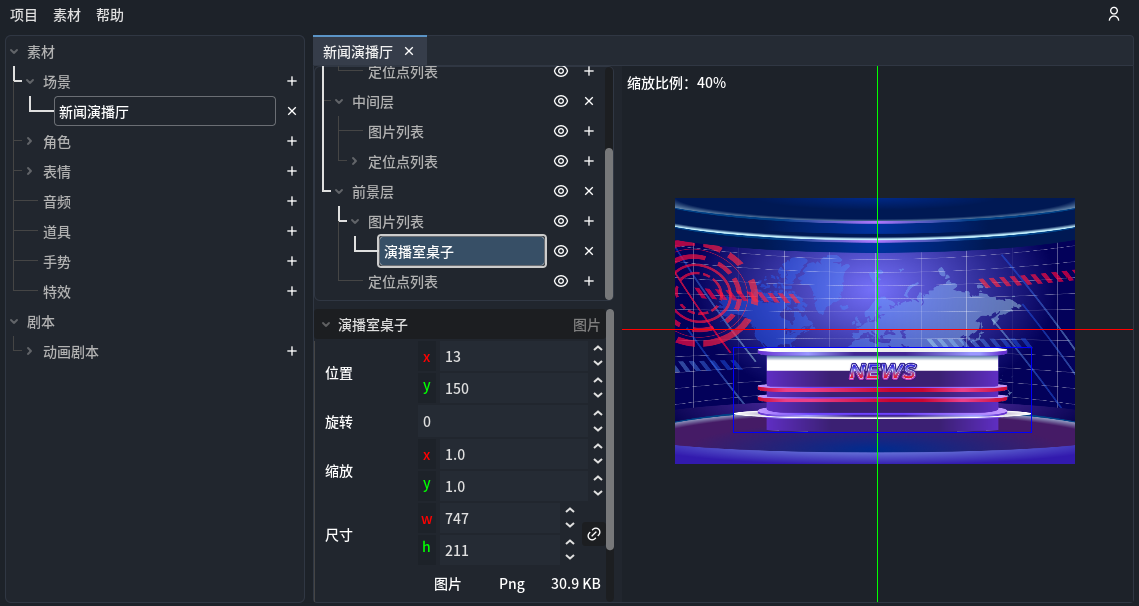Click the chain link icon beside 尺寸
This screenshot has height=606, width=1139.
tap(593, 534)
